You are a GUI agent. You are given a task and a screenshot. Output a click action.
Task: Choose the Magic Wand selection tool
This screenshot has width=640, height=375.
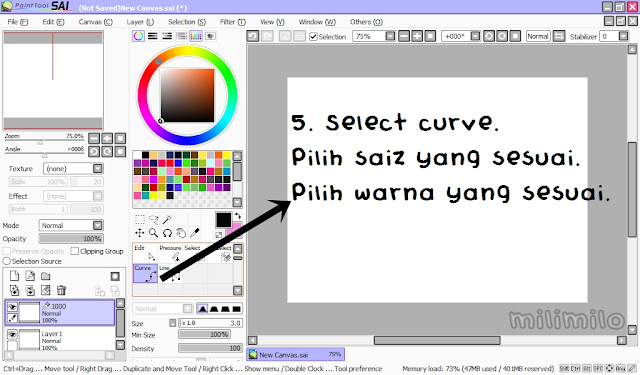coord(167,220)
